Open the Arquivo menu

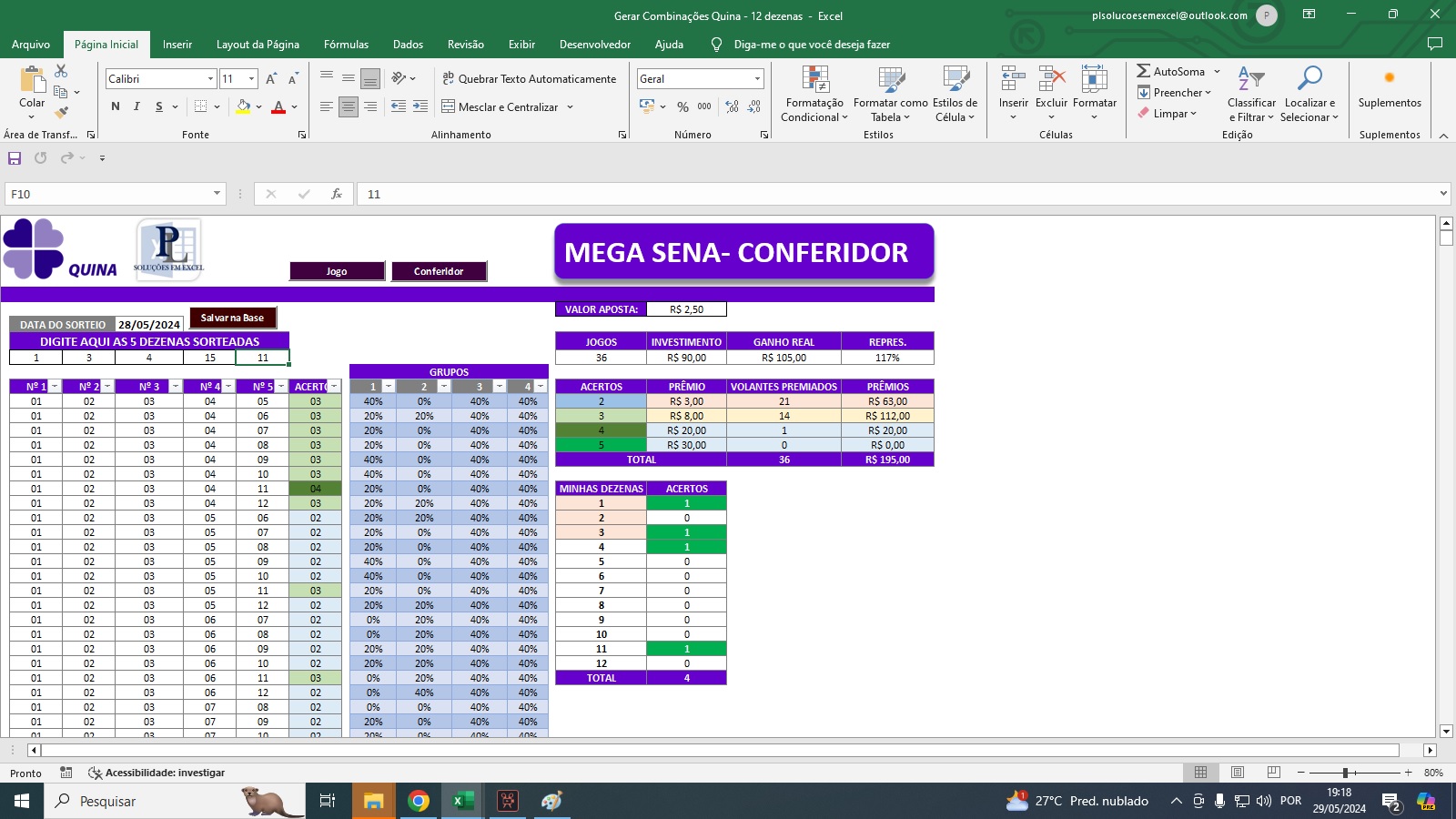pyautogui.click(x=31, y=45)
